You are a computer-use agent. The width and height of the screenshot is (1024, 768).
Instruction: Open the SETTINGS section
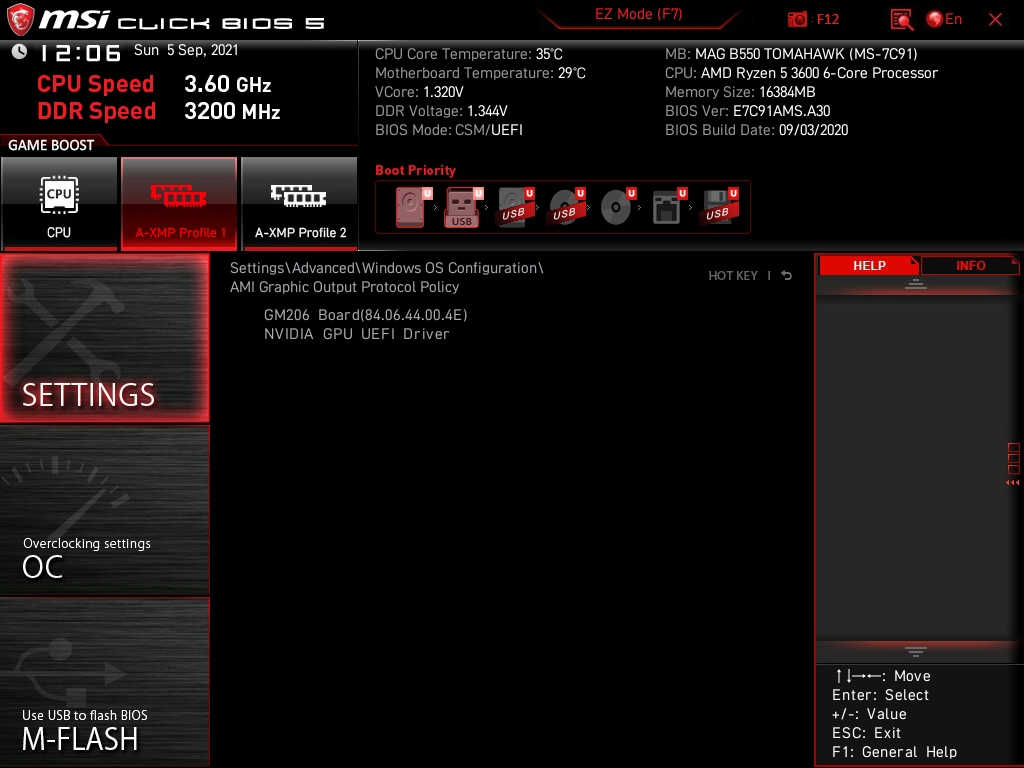[104, 338]
